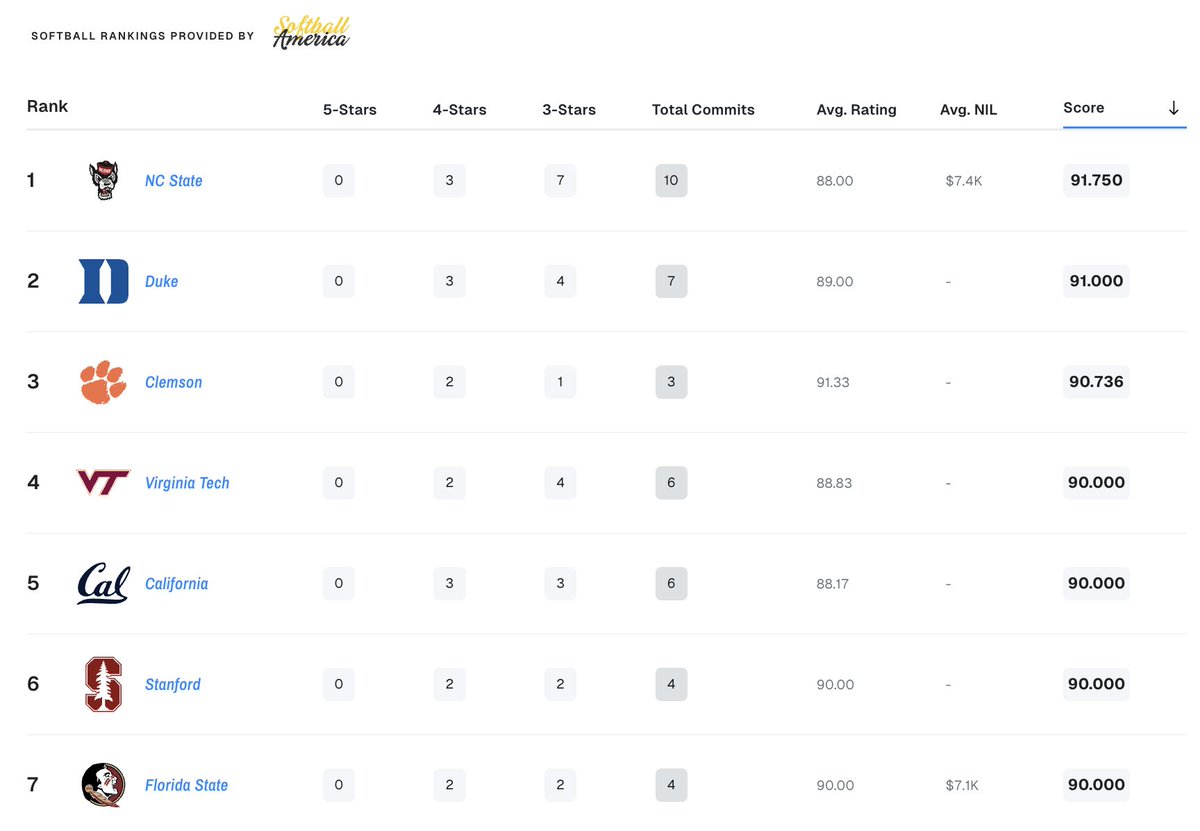Screen dimensions: 1200x831
Task: Click Duke's 4-Stars count 3
Action: click(x=449, y=281)
